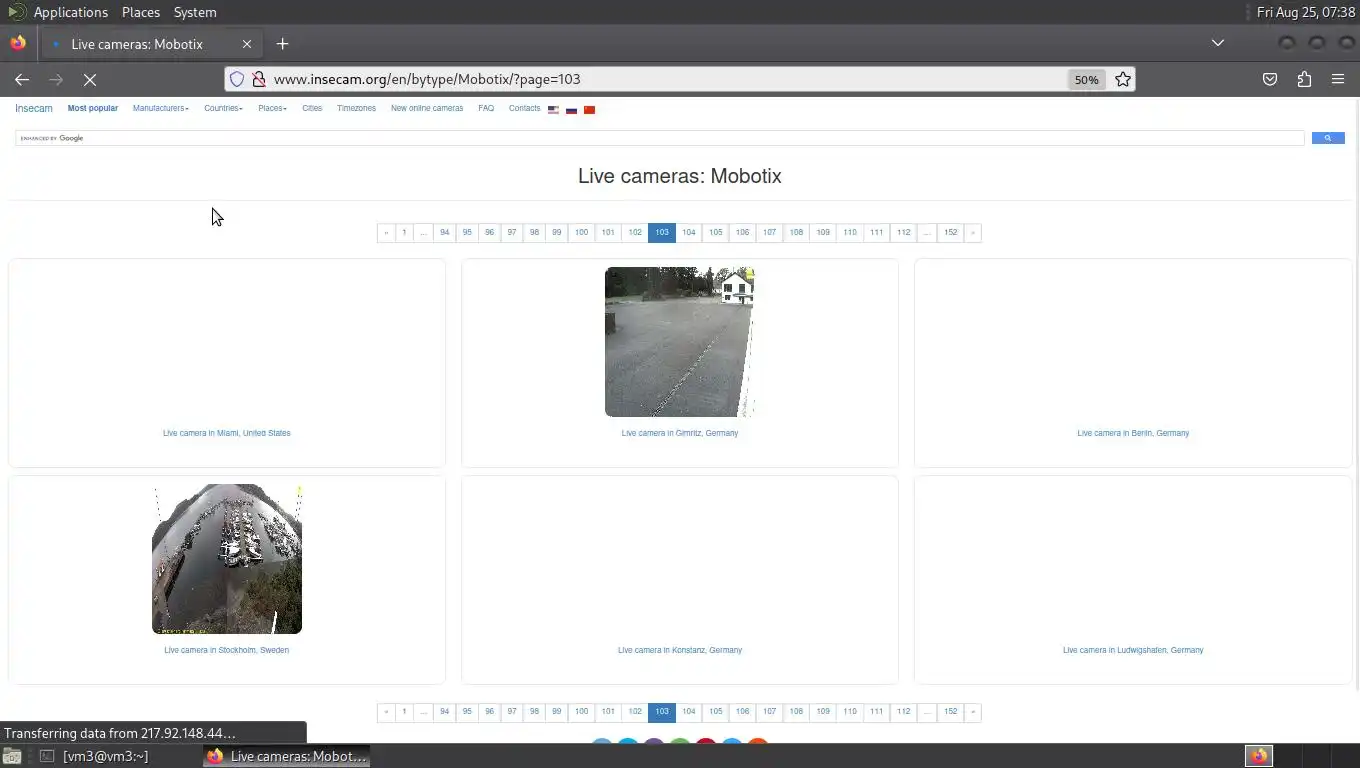Screen dimensions: 1360x768
Task: Click next arrow » in bottom pagination
Action: pyautogui.click(x=973, y=712)
